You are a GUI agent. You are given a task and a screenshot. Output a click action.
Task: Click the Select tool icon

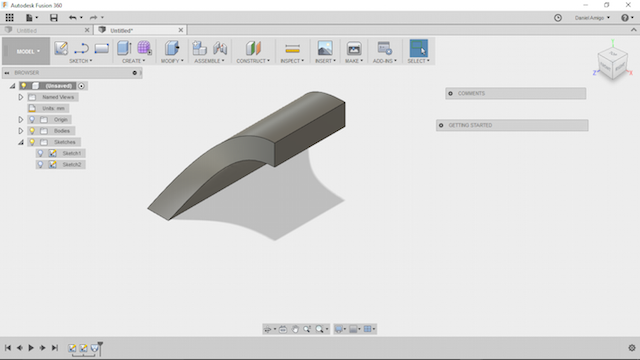pos(419,48)
